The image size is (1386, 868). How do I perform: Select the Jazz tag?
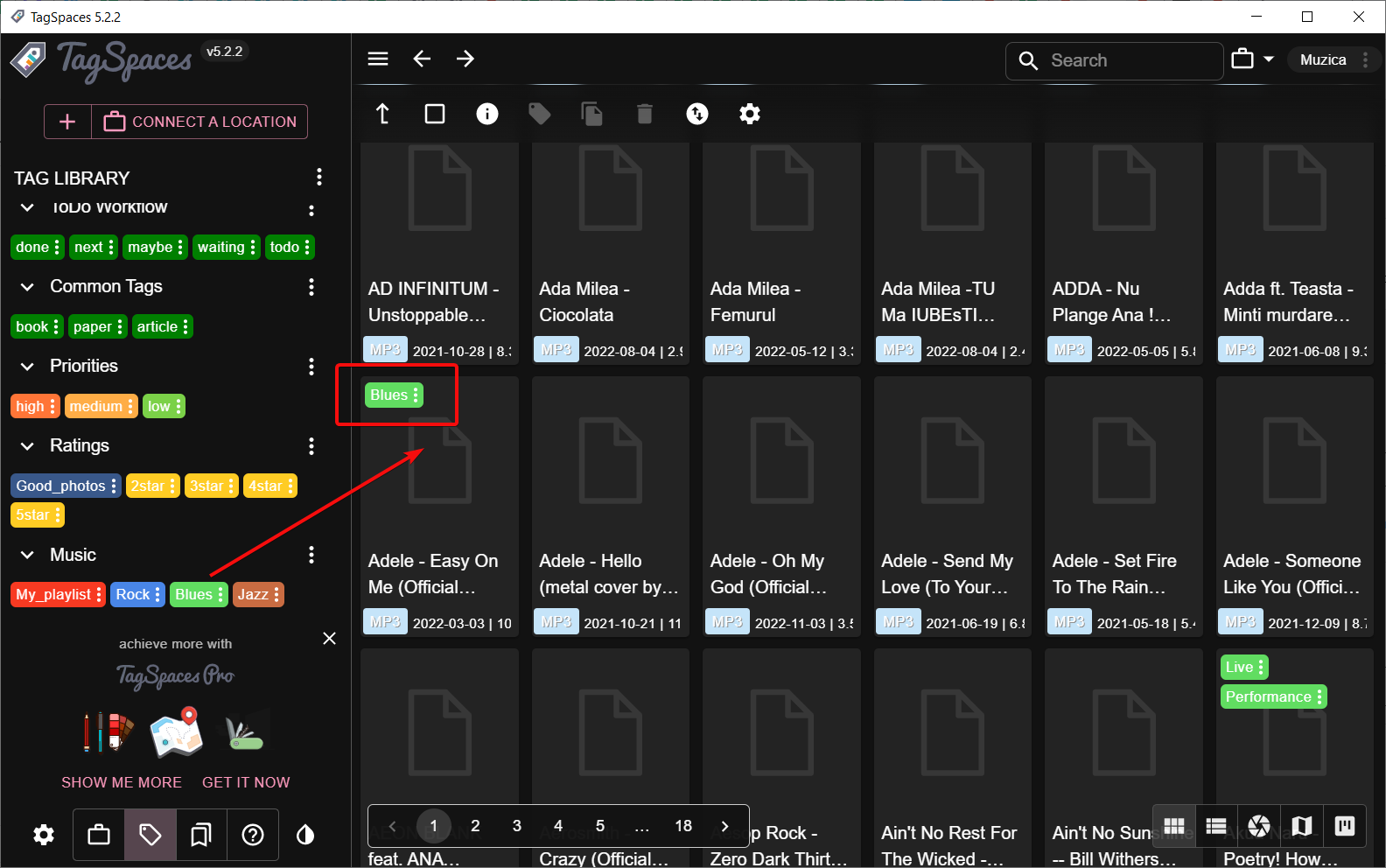click(258, 594)
